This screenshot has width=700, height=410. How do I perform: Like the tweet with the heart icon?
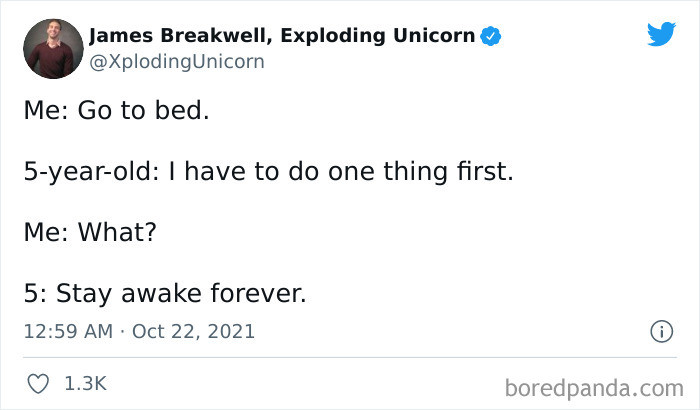37,383
